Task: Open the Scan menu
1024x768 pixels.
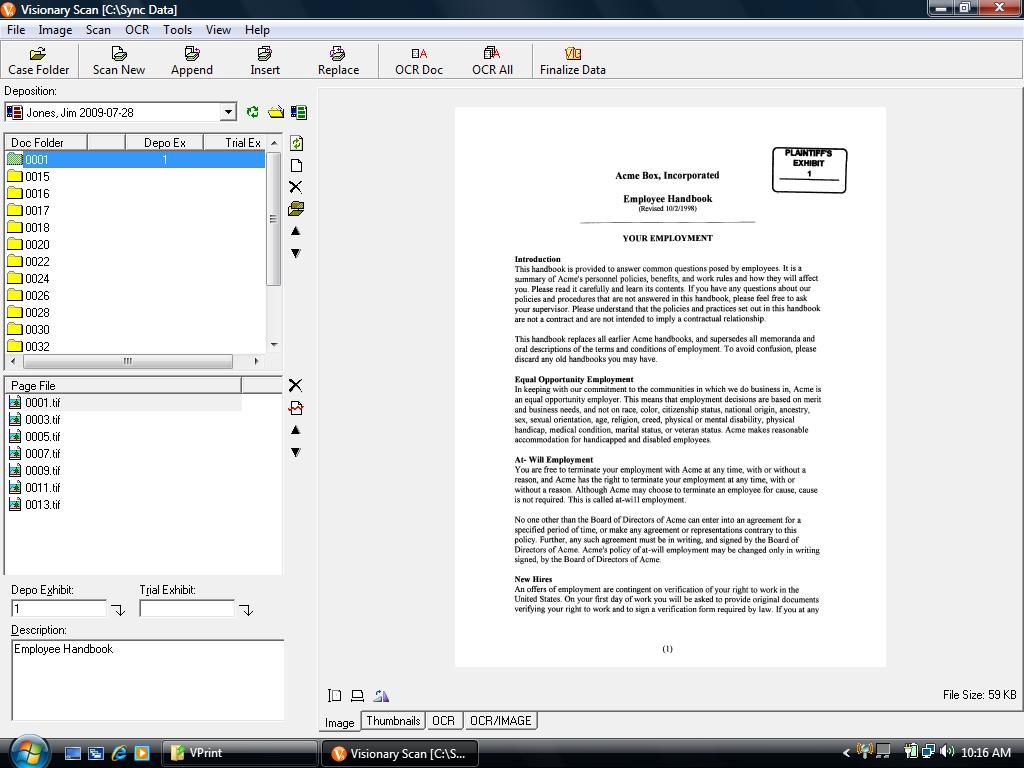Action: pos(98,30)
